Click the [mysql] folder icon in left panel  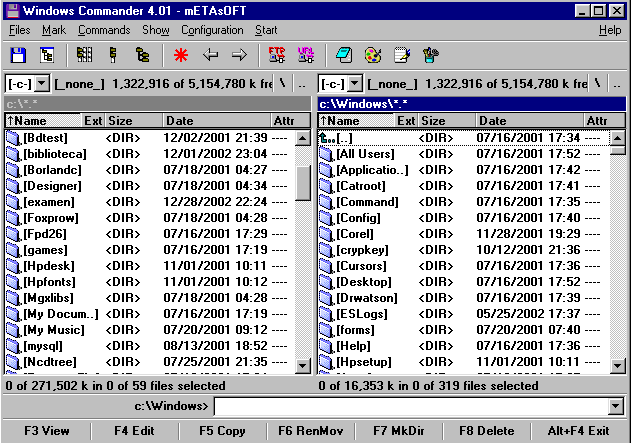(13, 346)
